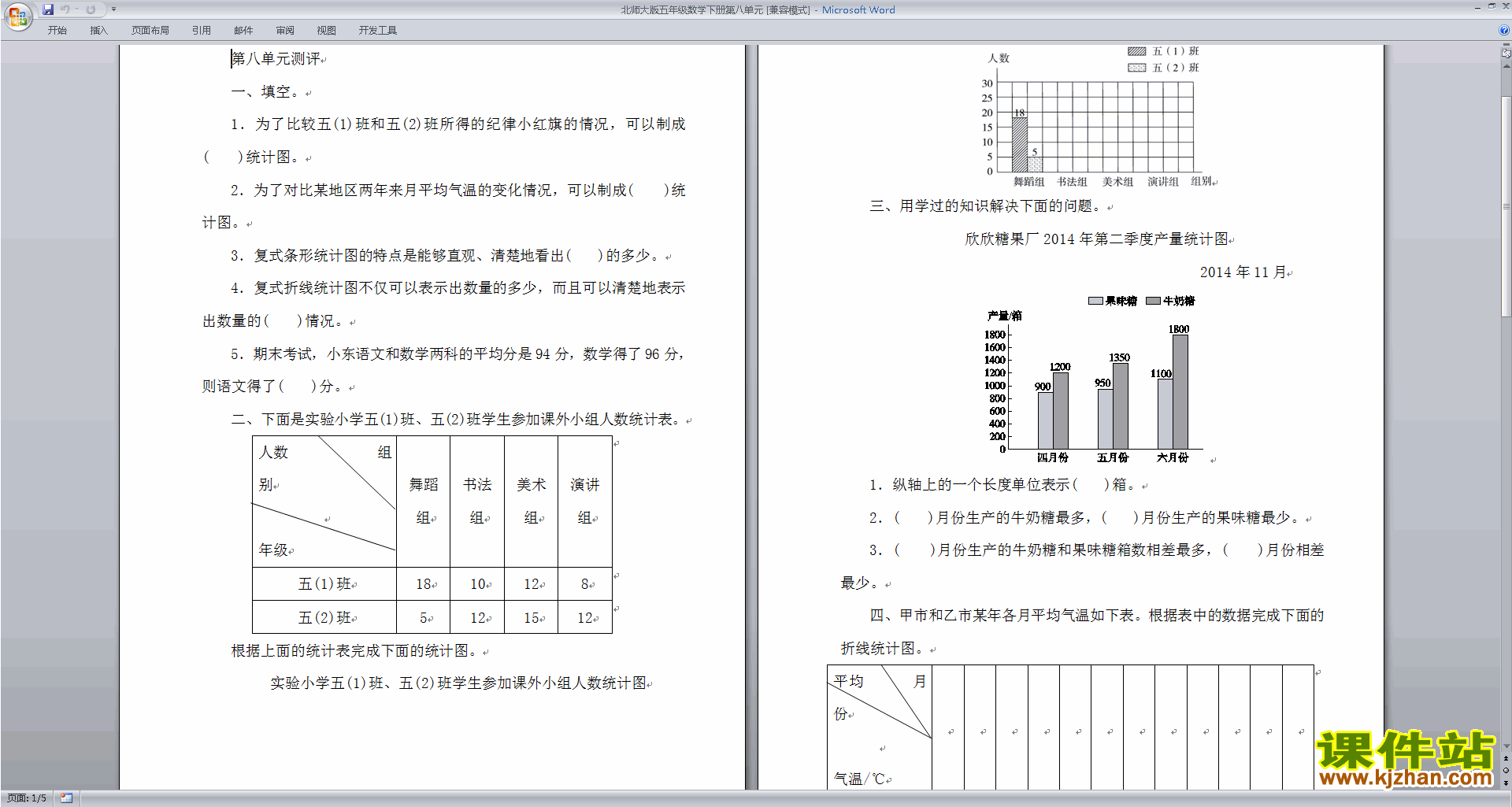Open the 引用 ribbon tab
Image resolution: width=1512 pixels, height=807 pixels.
(202, 31)
